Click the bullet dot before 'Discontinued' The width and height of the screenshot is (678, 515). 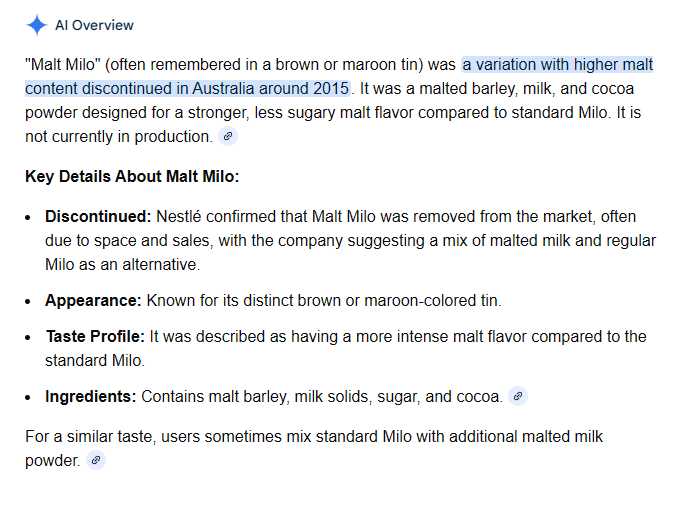point(28,218)
